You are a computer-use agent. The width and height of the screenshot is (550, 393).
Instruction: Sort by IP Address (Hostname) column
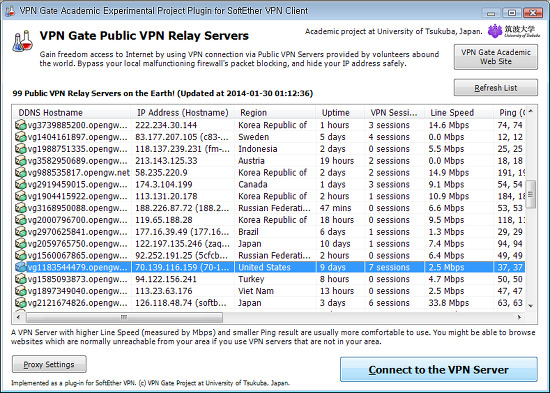[182, 113]
